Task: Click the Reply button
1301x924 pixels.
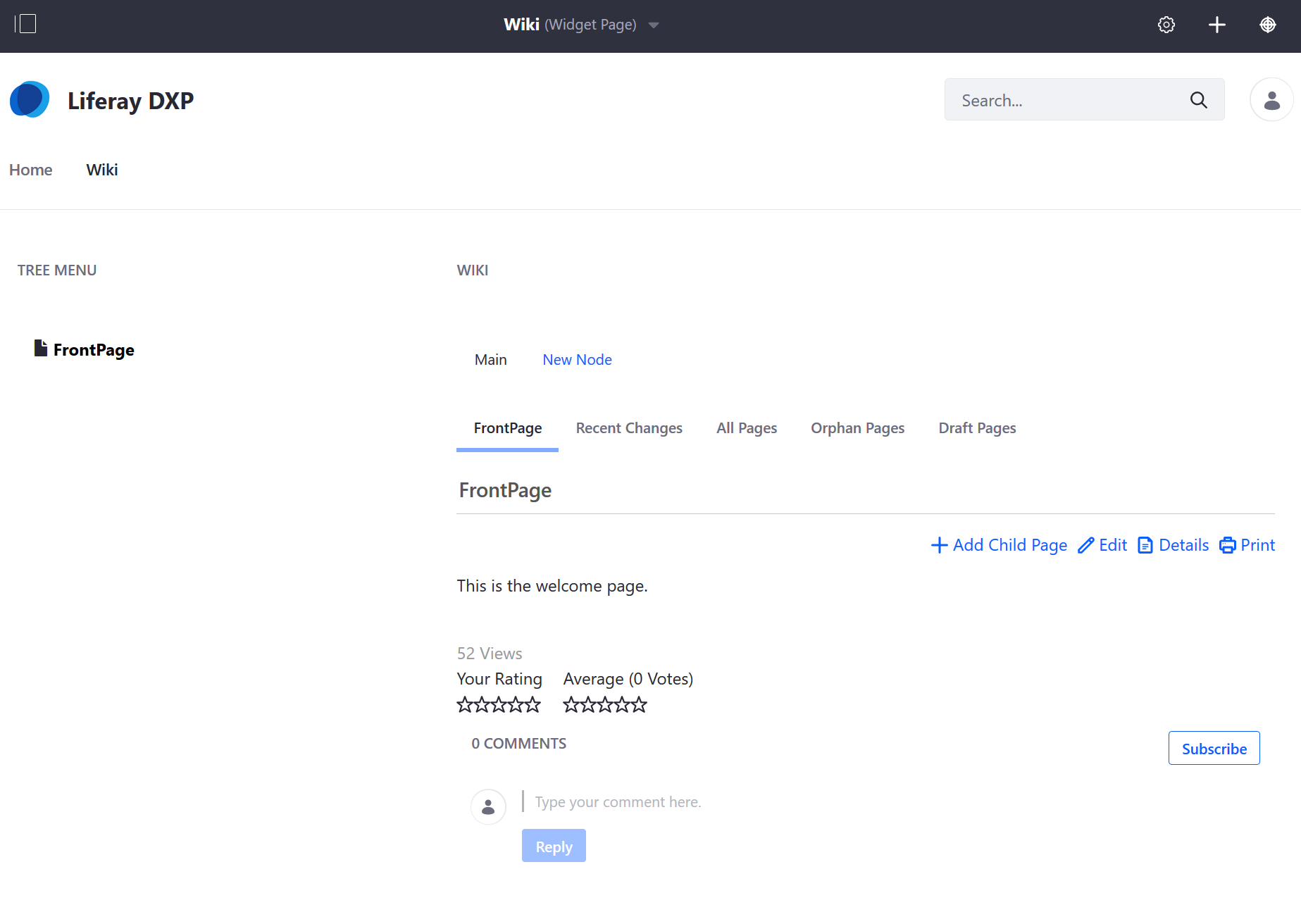Action: pyautogui.click(x=554, y=847)
